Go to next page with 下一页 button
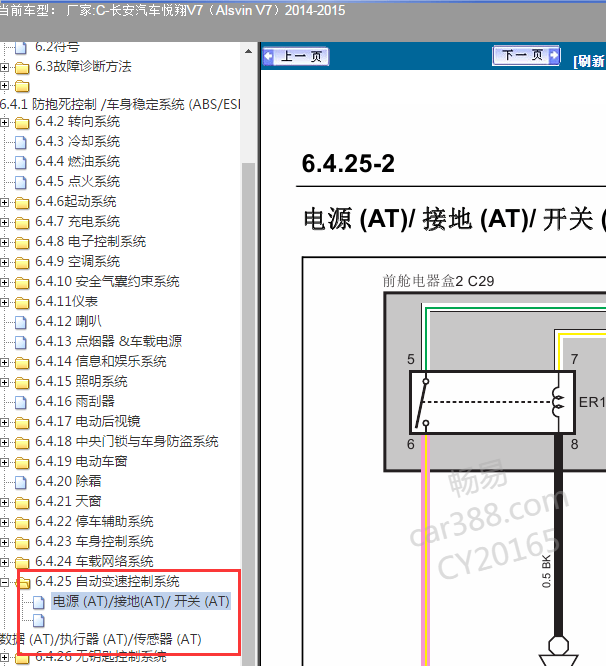The width and height of the screenshot is (606, 666). click(526, 56)
